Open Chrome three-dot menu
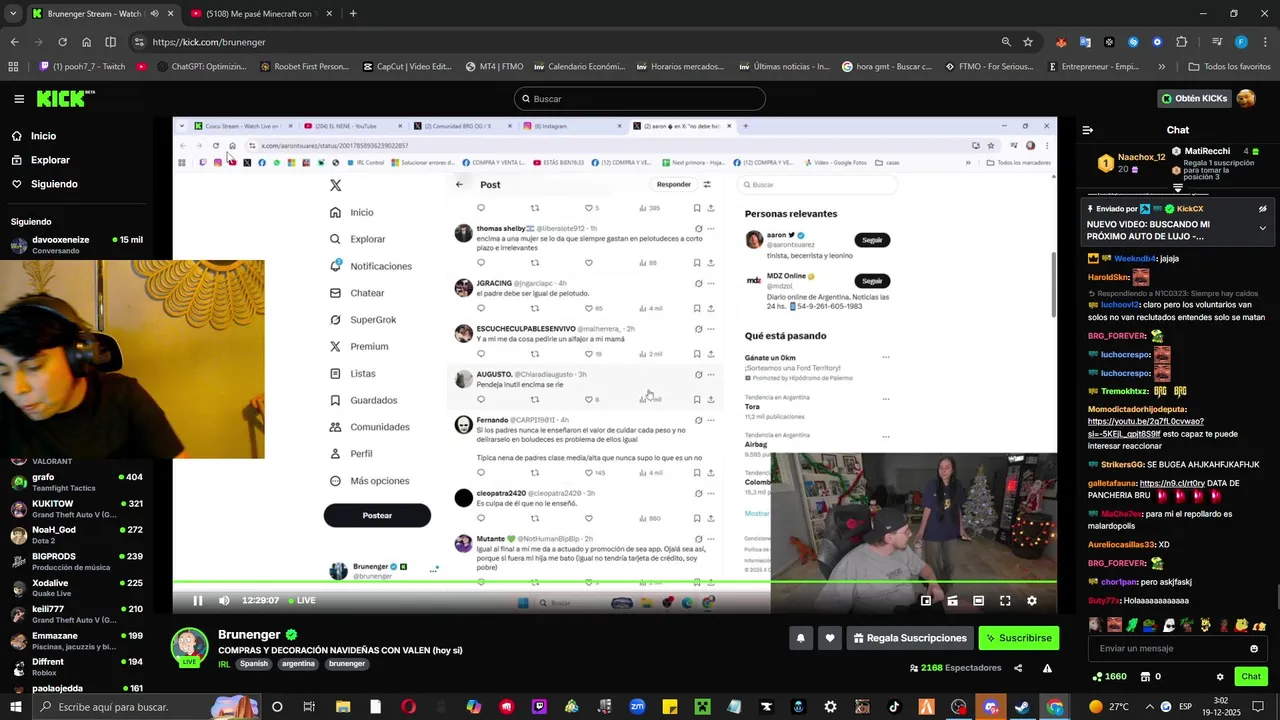 coord(1264,42)
